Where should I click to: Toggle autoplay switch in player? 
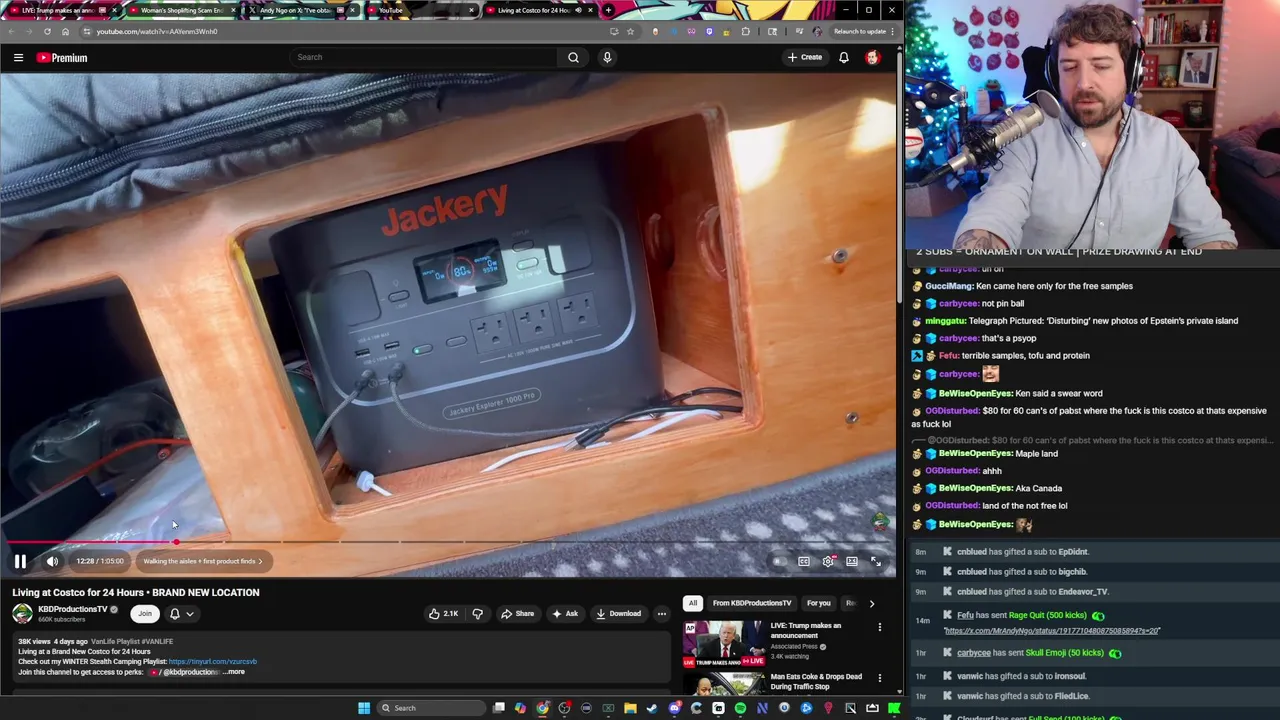[x=779, y=561]
